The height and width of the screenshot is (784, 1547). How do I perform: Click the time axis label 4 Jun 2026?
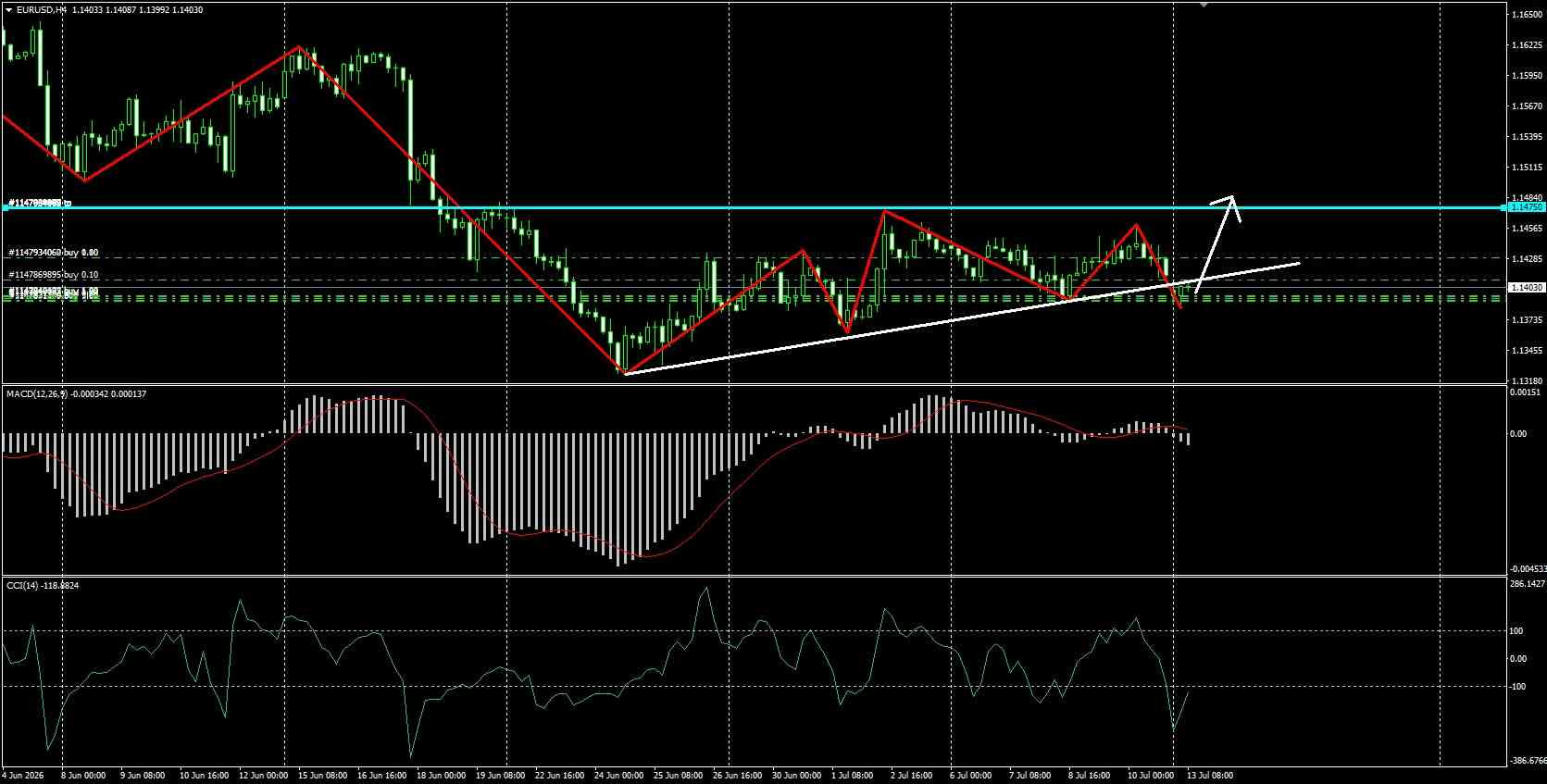tap(24, 776)
